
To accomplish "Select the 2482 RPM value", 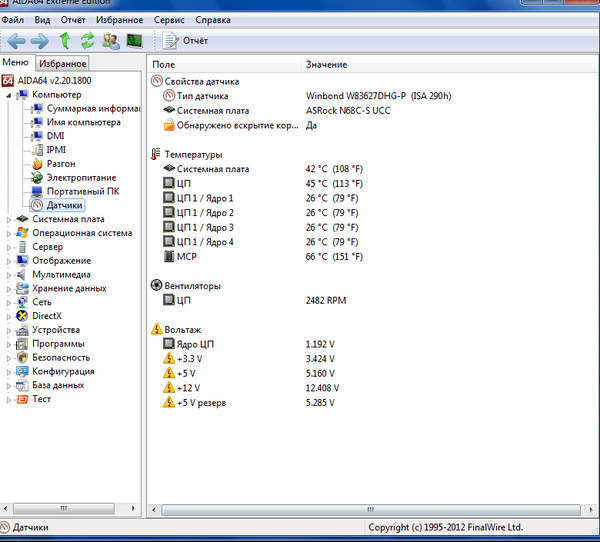I will [x=326, y=300].
